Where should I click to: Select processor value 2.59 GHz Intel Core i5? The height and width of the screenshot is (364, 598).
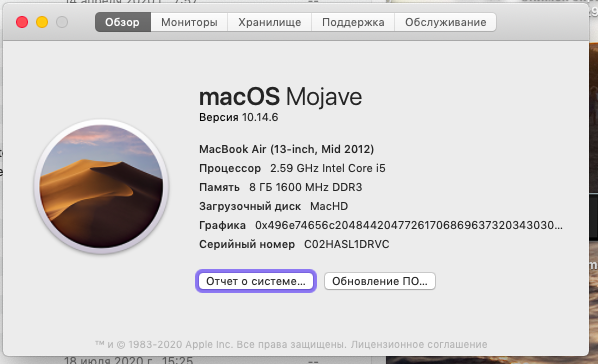[328, 168]
